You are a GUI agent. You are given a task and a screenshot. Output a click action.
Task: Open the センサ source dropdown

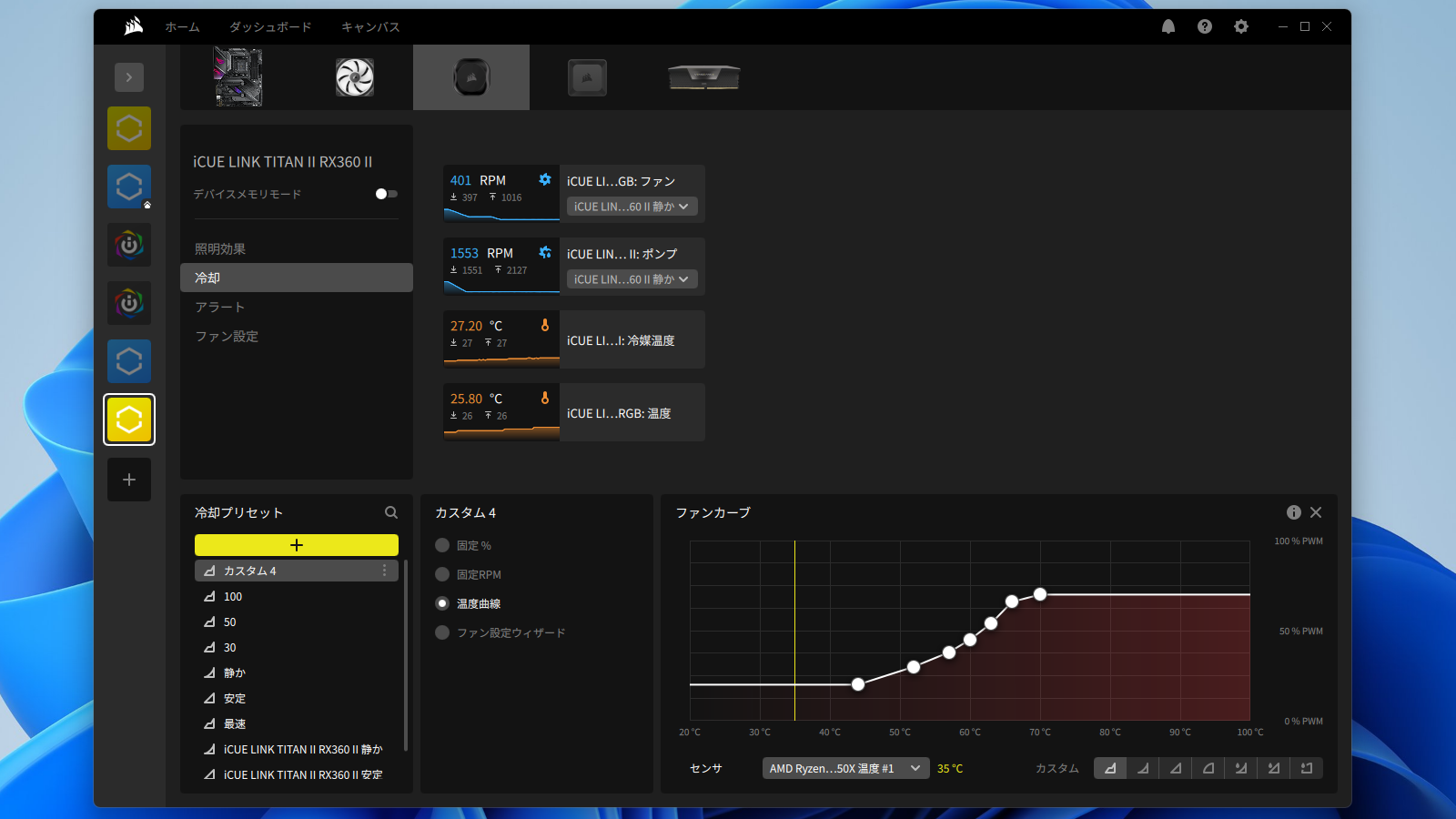tap(846, 768)
